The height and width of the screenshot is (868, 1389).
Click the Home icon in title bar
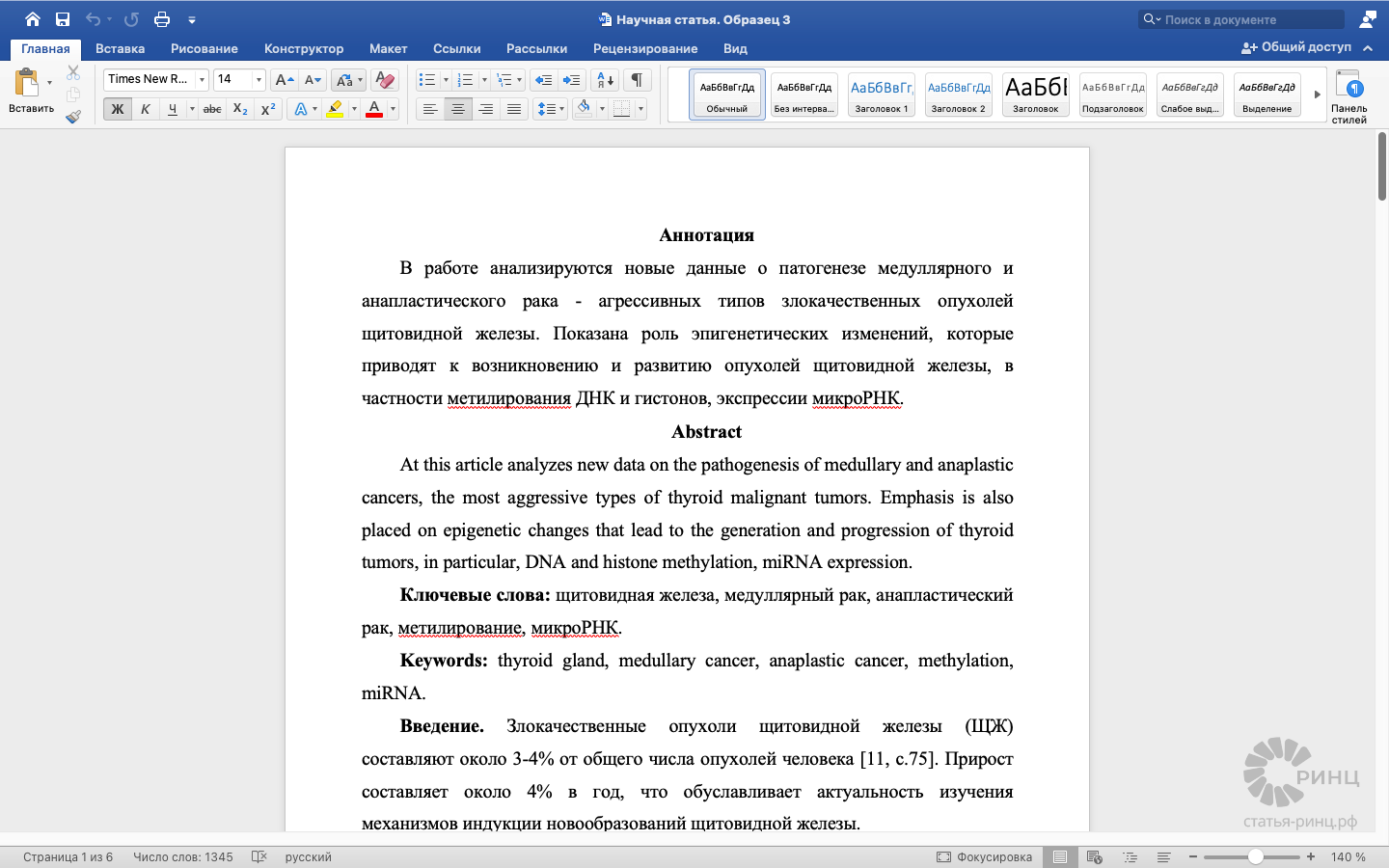(x=33, y=19)
